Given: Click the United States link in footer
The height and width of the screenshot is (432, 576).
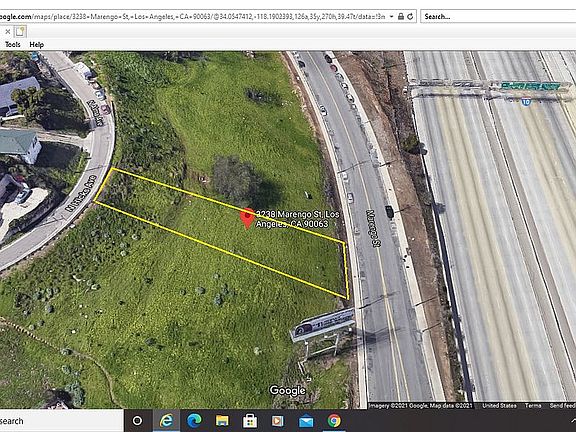Looking at the screenshot, I should point(499,406).
